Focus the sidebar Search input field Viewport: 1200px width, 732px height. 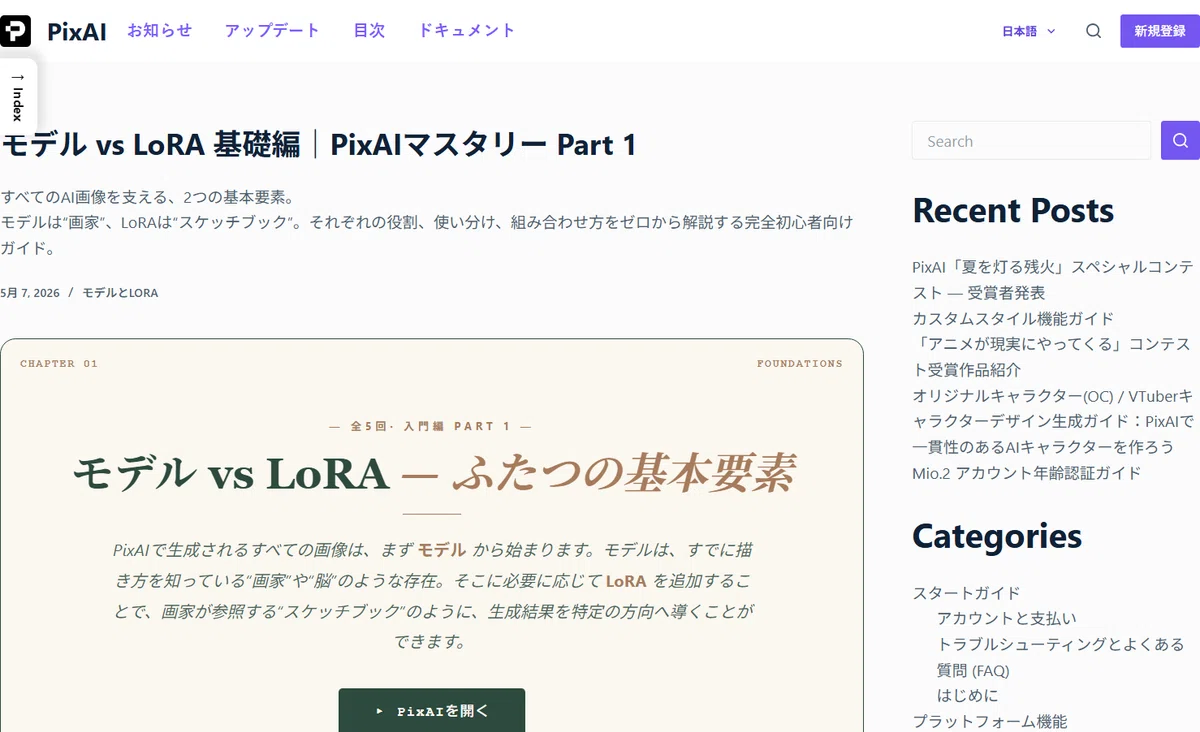[x=1031, y=141]
